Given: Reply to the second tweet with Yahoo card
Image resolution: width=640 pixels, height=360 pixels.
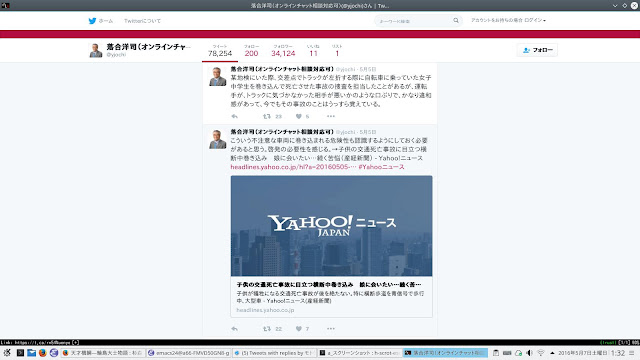Looking at the screenshot, I should [234, 329].
